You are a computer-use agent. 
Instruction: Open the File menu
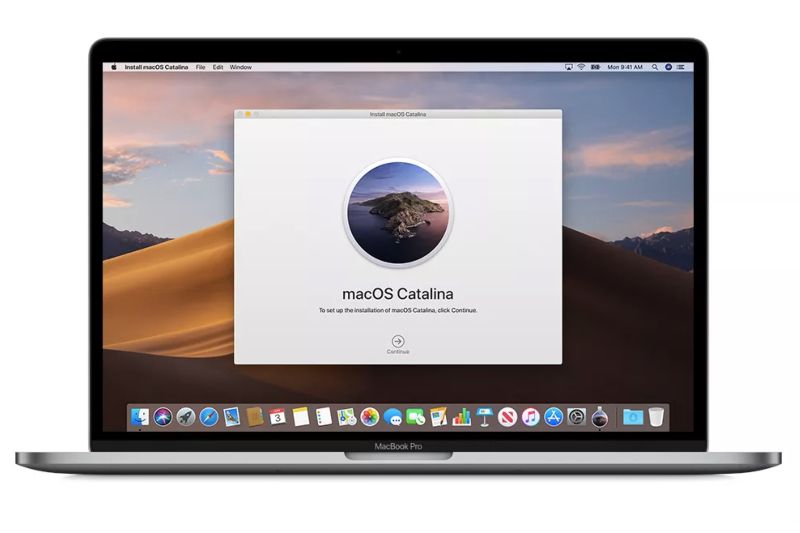(x=201, y=67)
